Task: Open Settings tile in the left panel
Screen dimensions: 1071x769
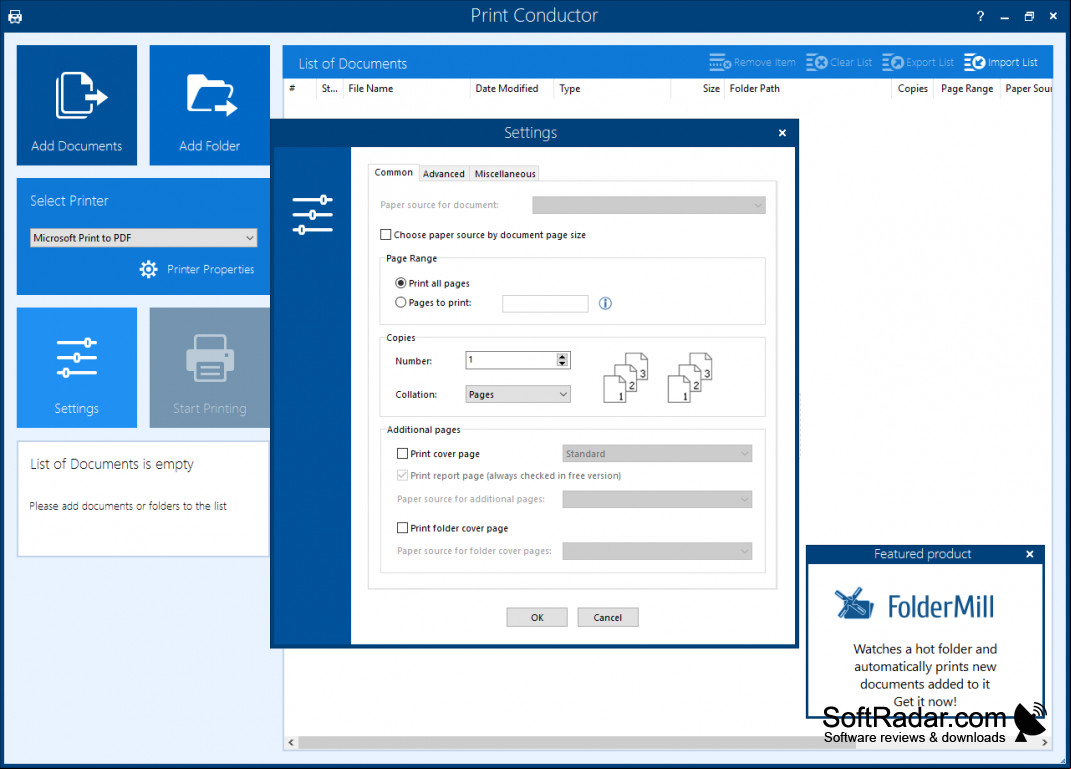Action: [76, 367]
